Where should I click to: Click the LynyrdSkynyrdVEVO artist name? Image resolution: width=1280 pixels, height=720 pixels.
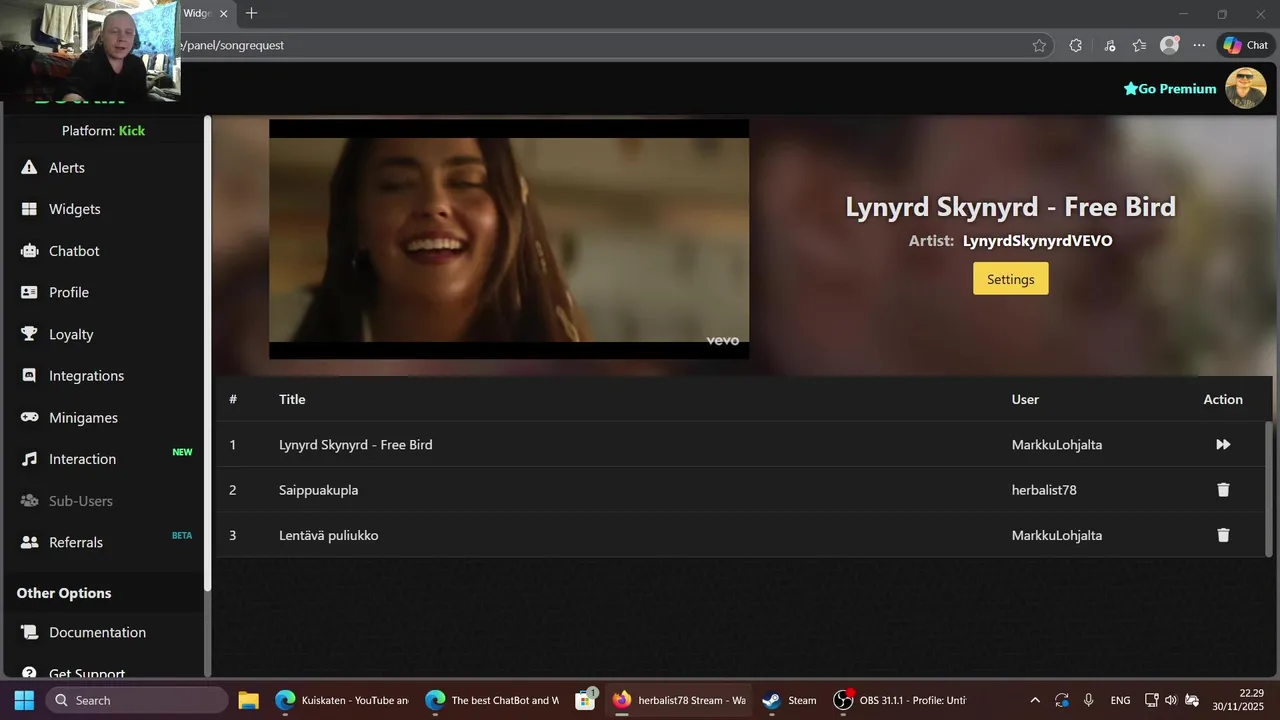pos(1037,241)
